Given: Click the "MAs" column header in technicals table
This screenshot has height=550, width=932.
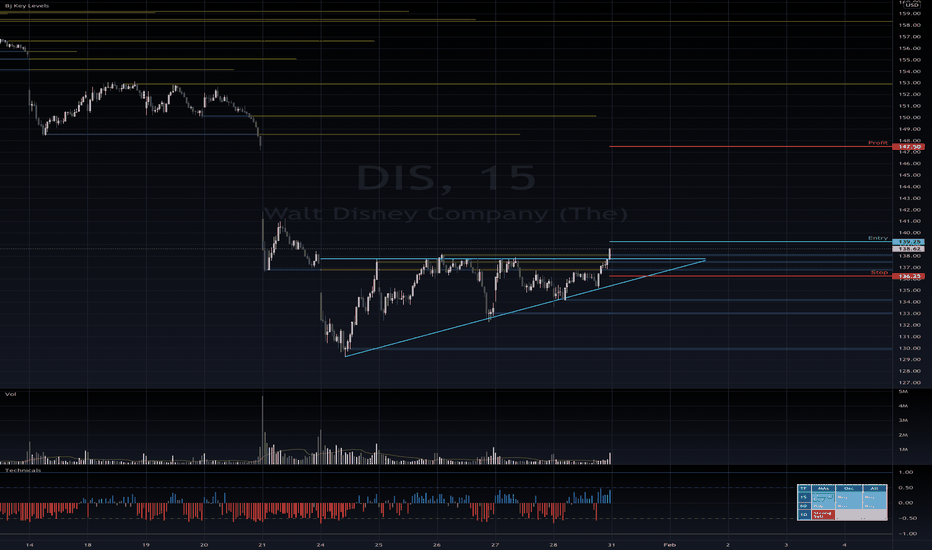Looking at the screenshot, I should click(823, 488).
